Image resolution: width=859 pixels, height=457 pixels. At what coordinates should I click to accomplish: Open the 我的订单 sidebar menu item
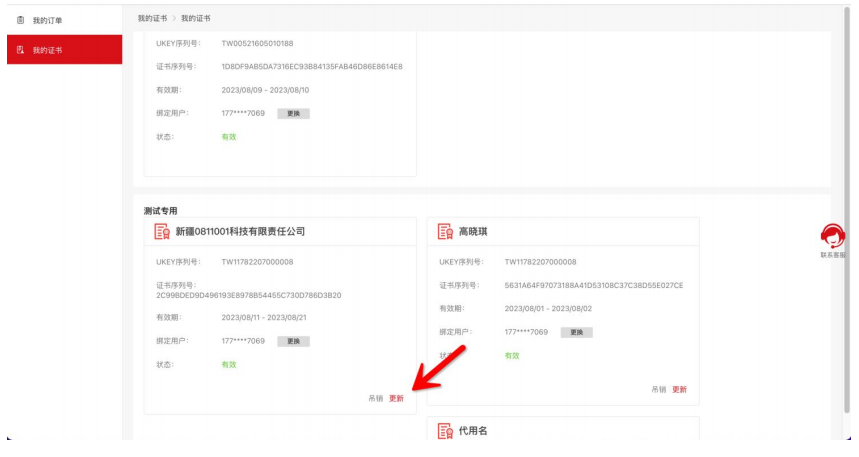(47, 20)
